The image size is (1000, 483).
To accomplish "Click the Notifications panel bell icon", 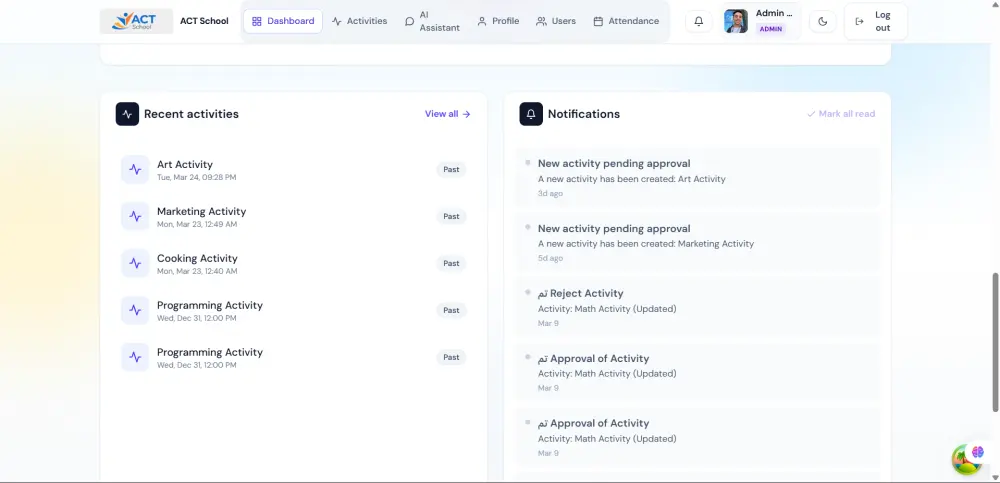I will pos(531,114).
